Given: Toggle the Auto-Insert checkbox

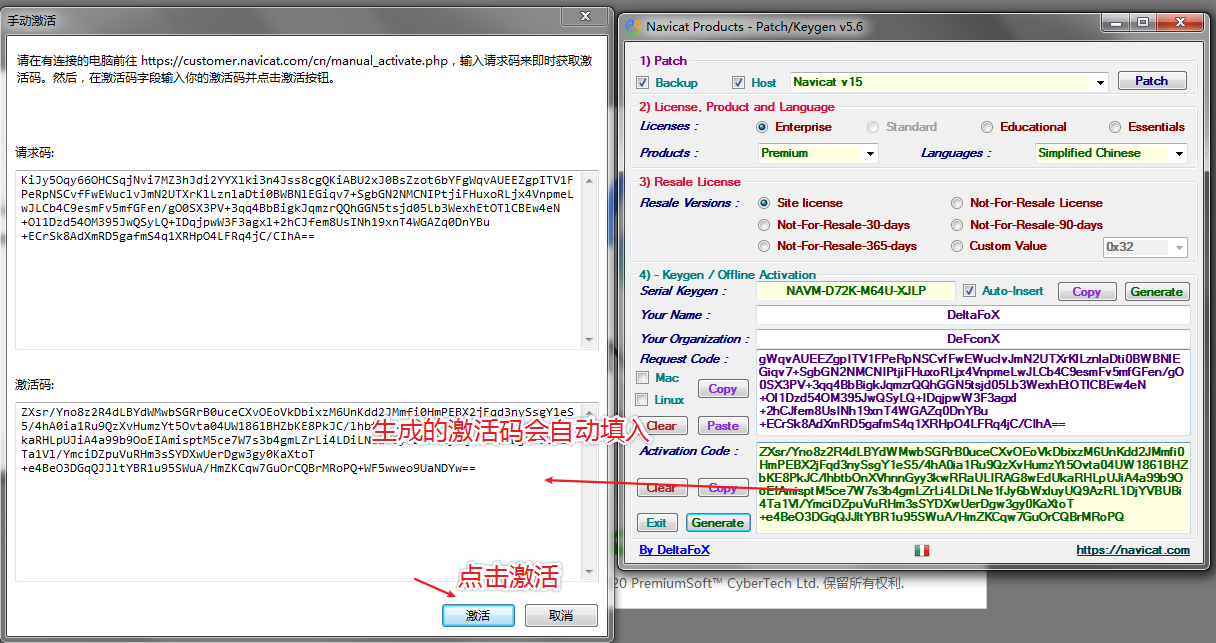Looking at the screenshot, I should tap(969, 291).
